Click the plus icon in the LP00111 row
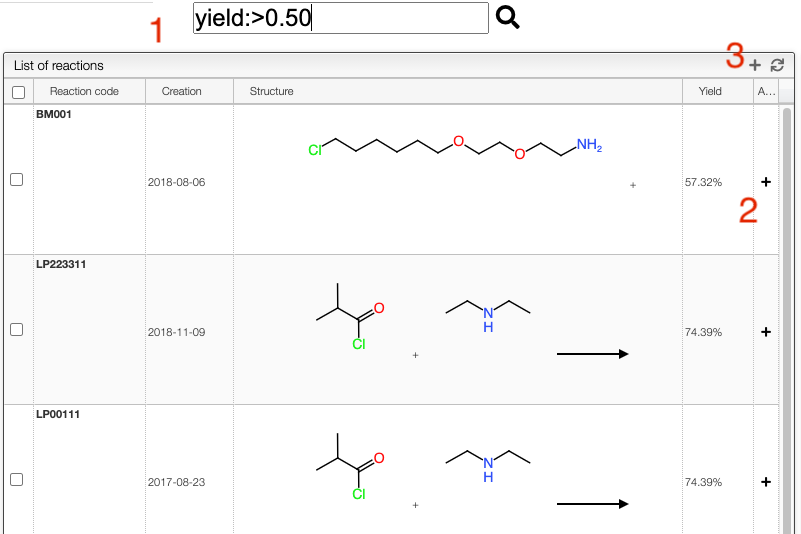The height and width of the screenshot is (534, 801). click(x=766, y=482)
